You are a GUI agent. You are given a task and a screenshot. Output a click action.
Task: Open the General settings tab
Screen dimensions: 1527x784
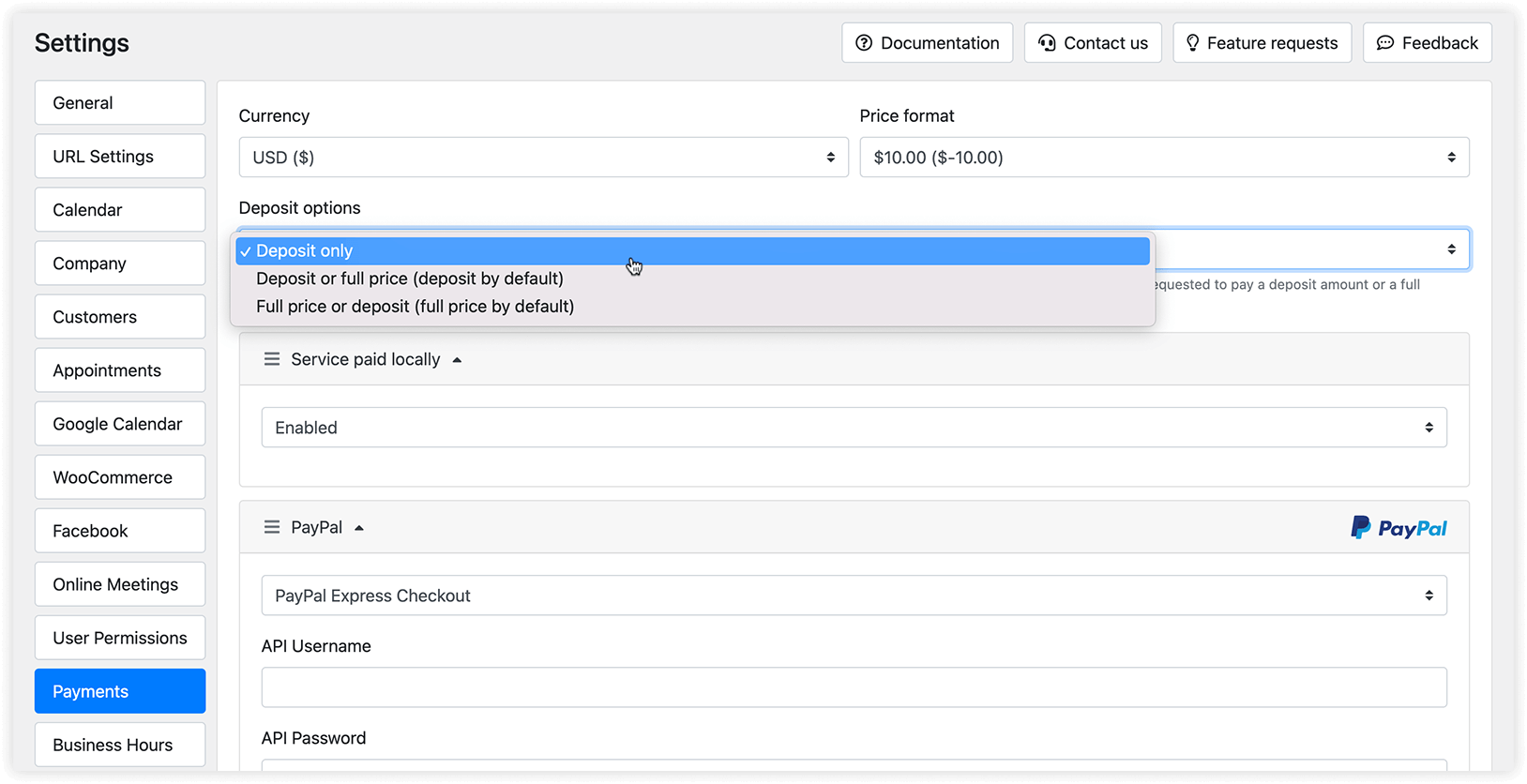pyautogui.click(x=120, y=103)
